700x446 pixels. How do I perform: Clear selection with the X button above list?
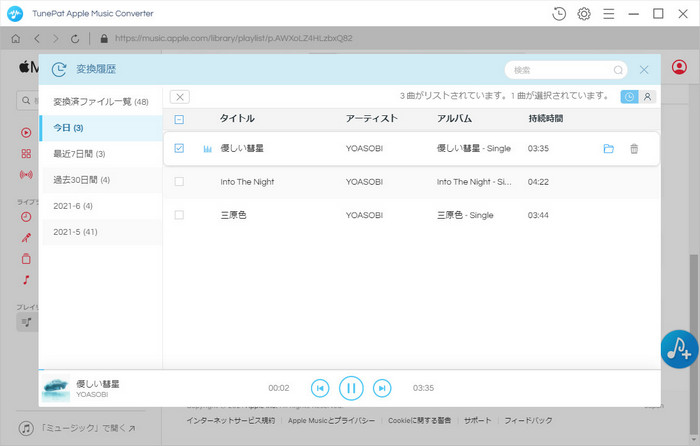coord(179,97)
